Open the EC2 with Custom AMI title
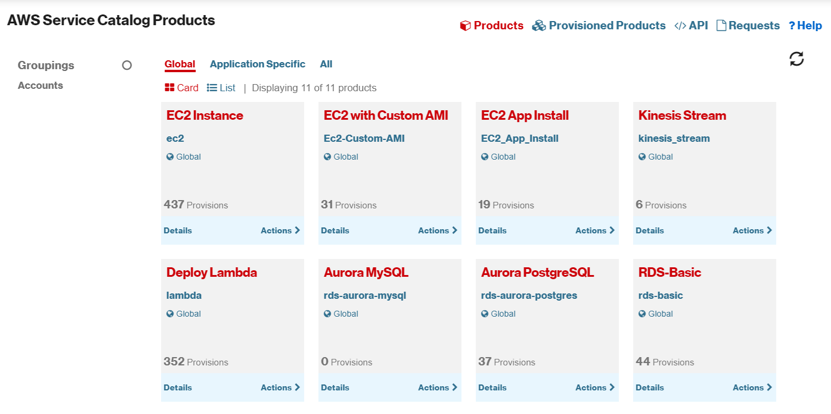 pyautogui.click(x=386, y=116)
